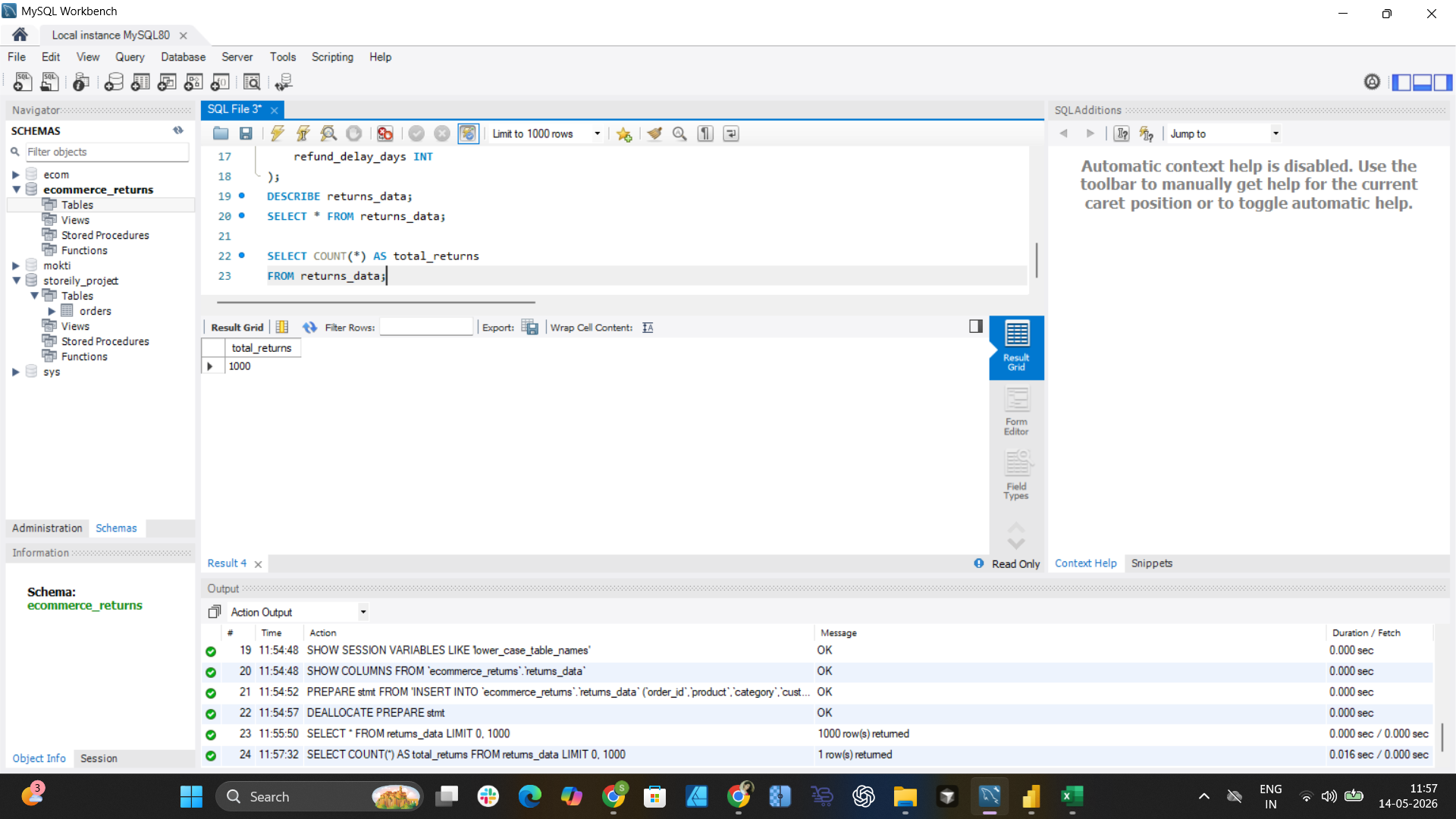Close the Result 4 tab

[259, 564]
